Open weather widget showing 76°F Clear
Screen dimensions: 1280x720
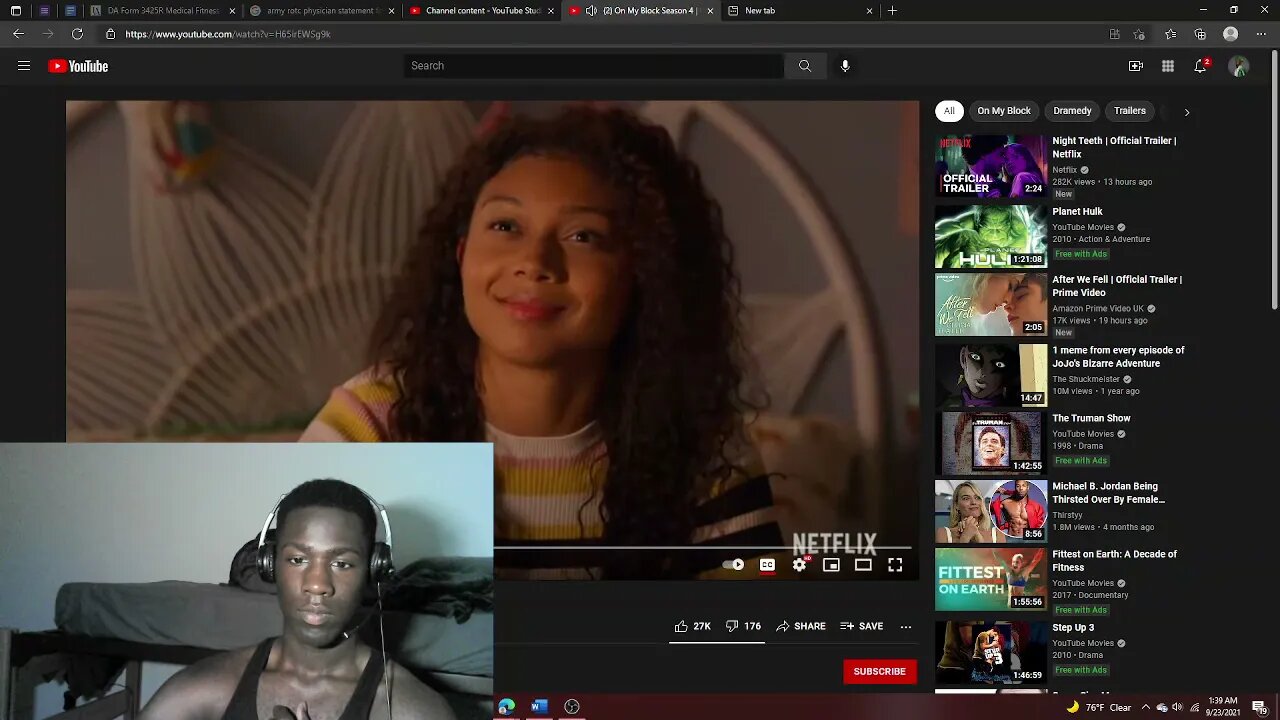pyautogui.click(x=1099, y=708)
